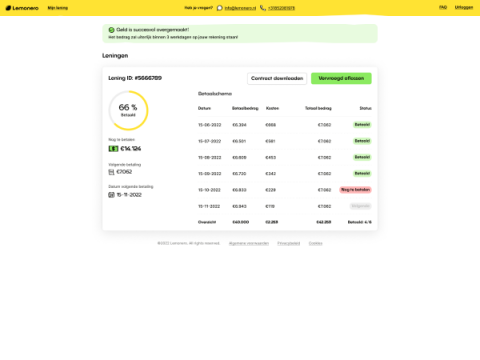Click the next payment amount icon
The width and height of the screenshot is (480, 360).
pyautogui.click(x=111, y=172)
